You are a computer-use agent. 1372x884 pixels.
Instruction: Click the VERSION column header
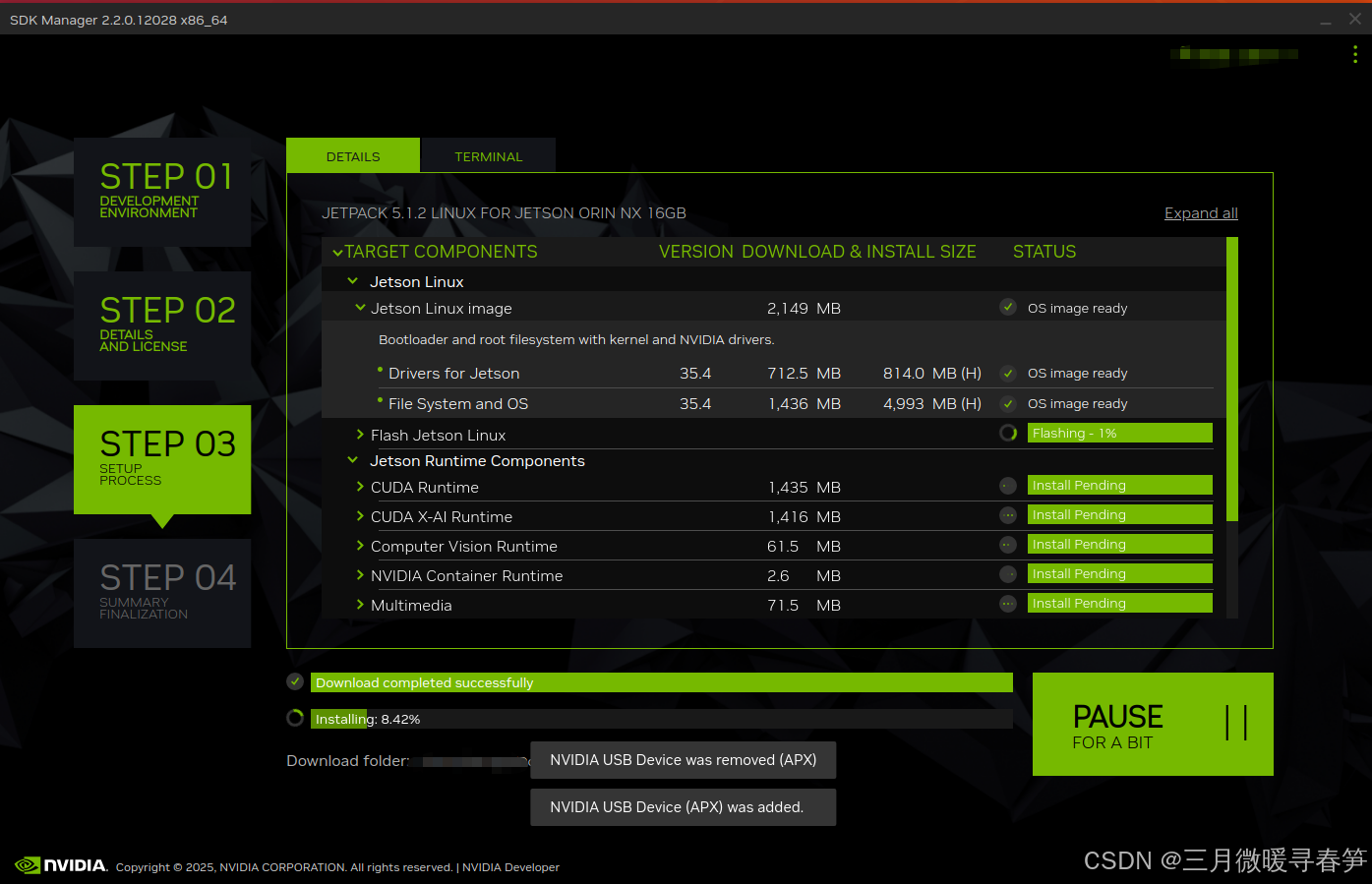point(696,252)
